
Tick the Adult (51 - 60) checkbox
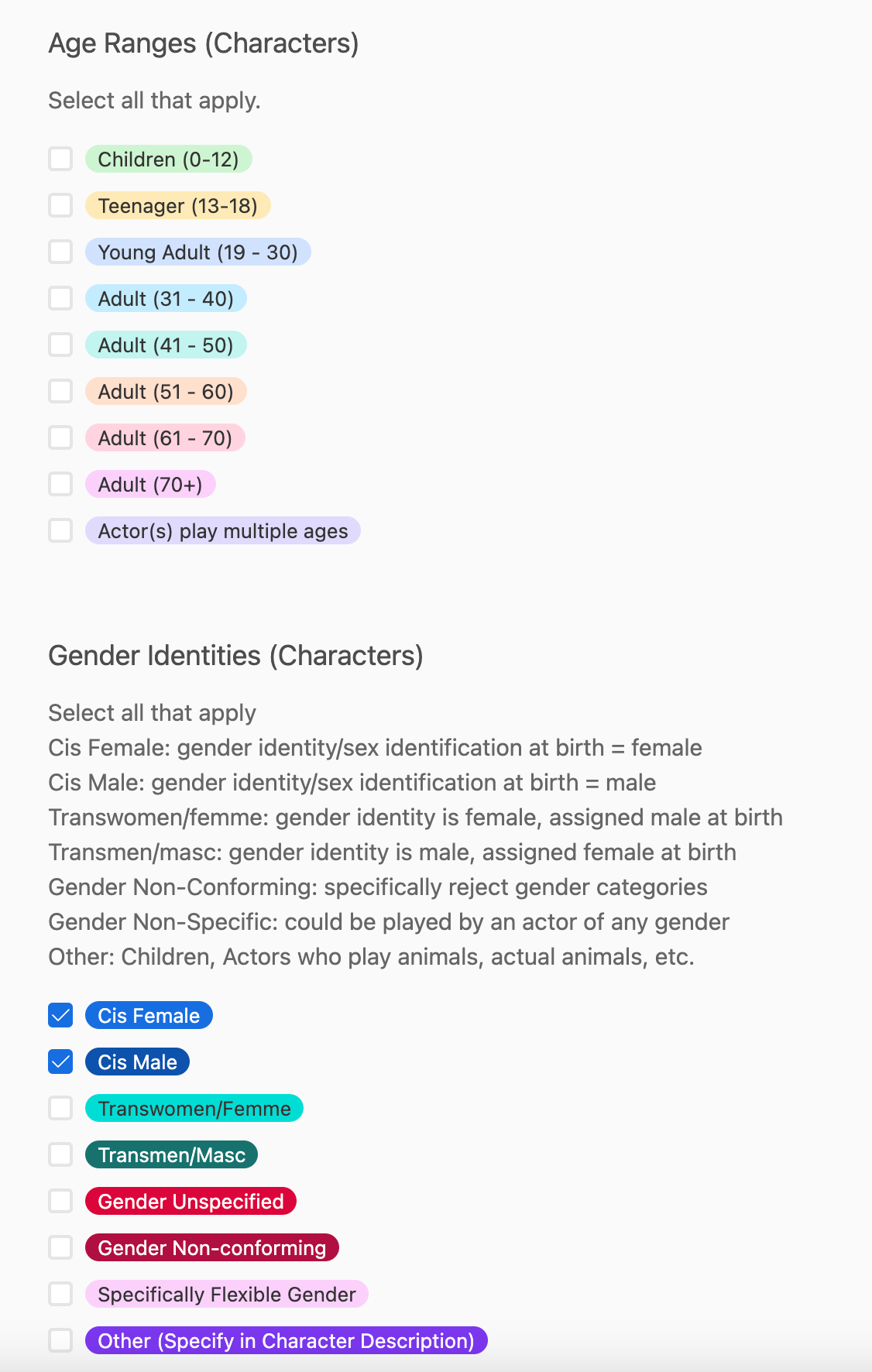click(60, 391)
